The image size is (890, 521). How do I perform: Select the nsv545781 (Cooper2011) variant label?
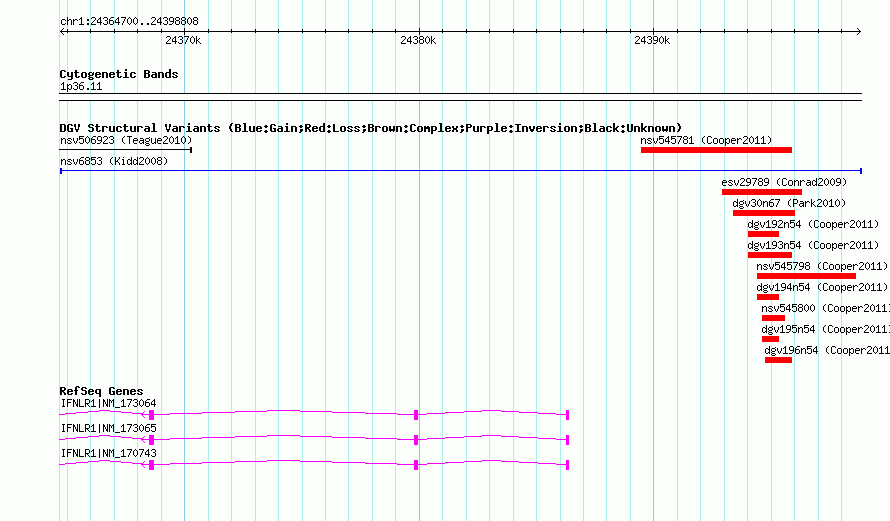click(x=706, y=140)
